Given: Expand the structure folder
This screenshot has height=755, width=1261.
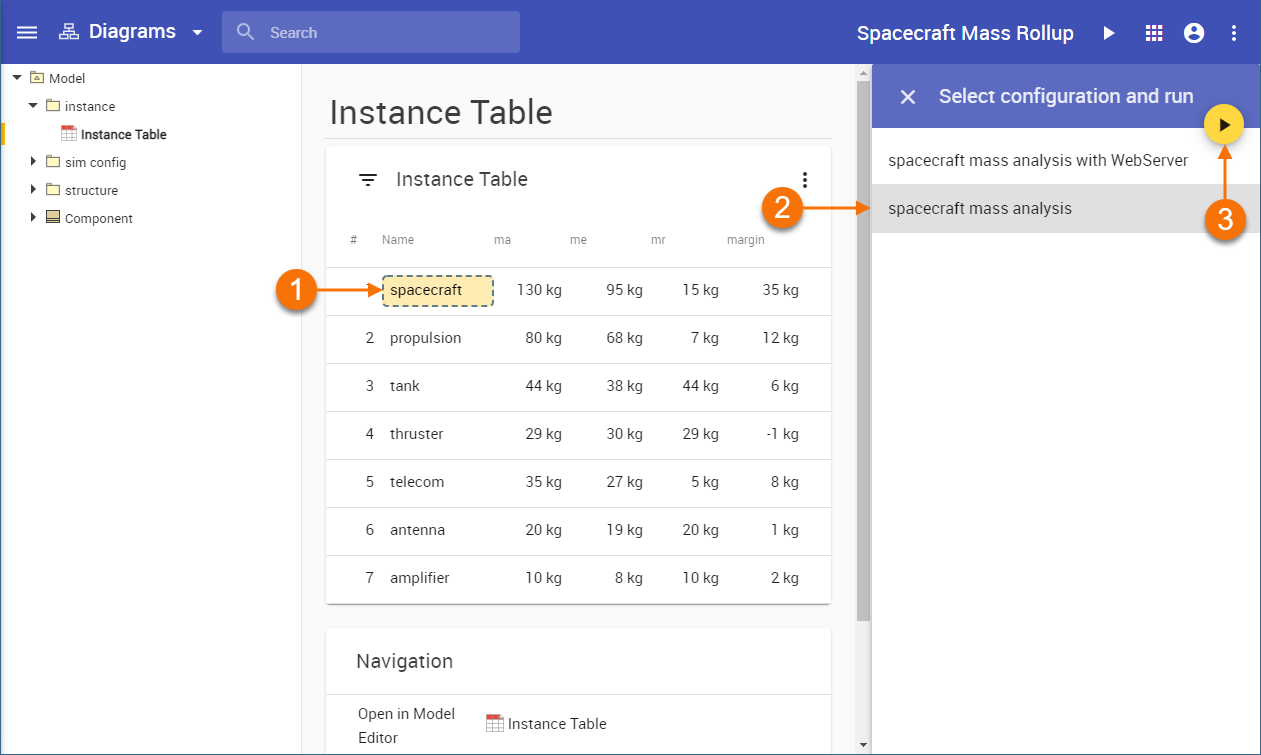Looking at the screenshot, I should pyautogui.click(x=33, y=190).
